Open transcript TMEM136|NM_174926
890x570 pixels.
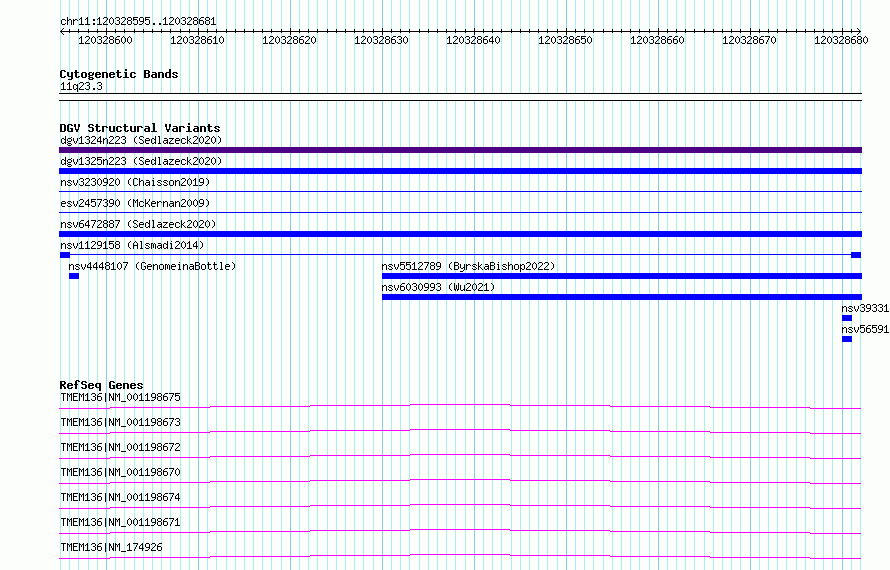pyautogui.click(x=111, y=547)
